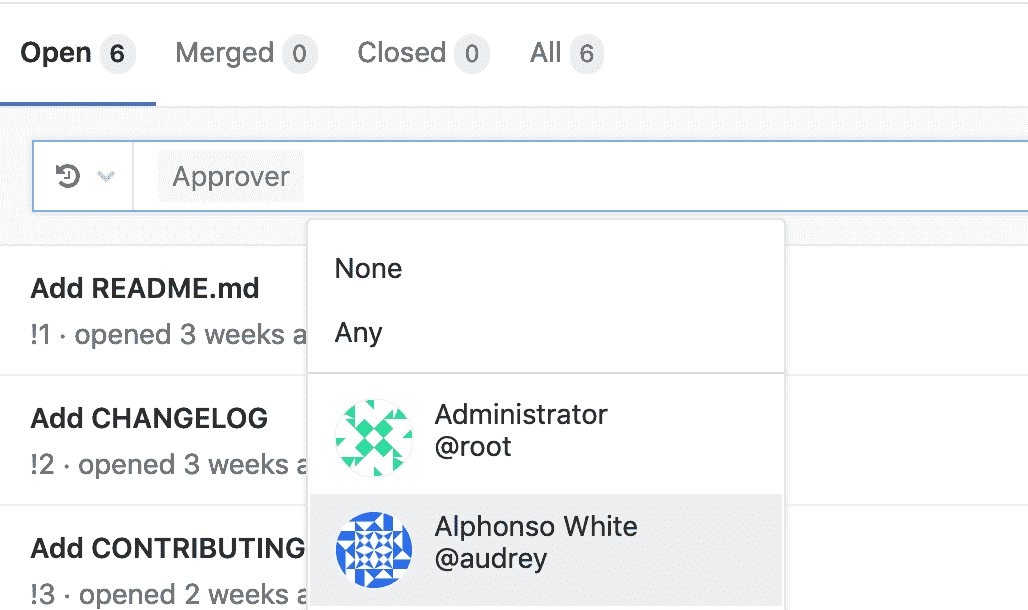Choose Any in the approver dropdown

pos(359,332)
